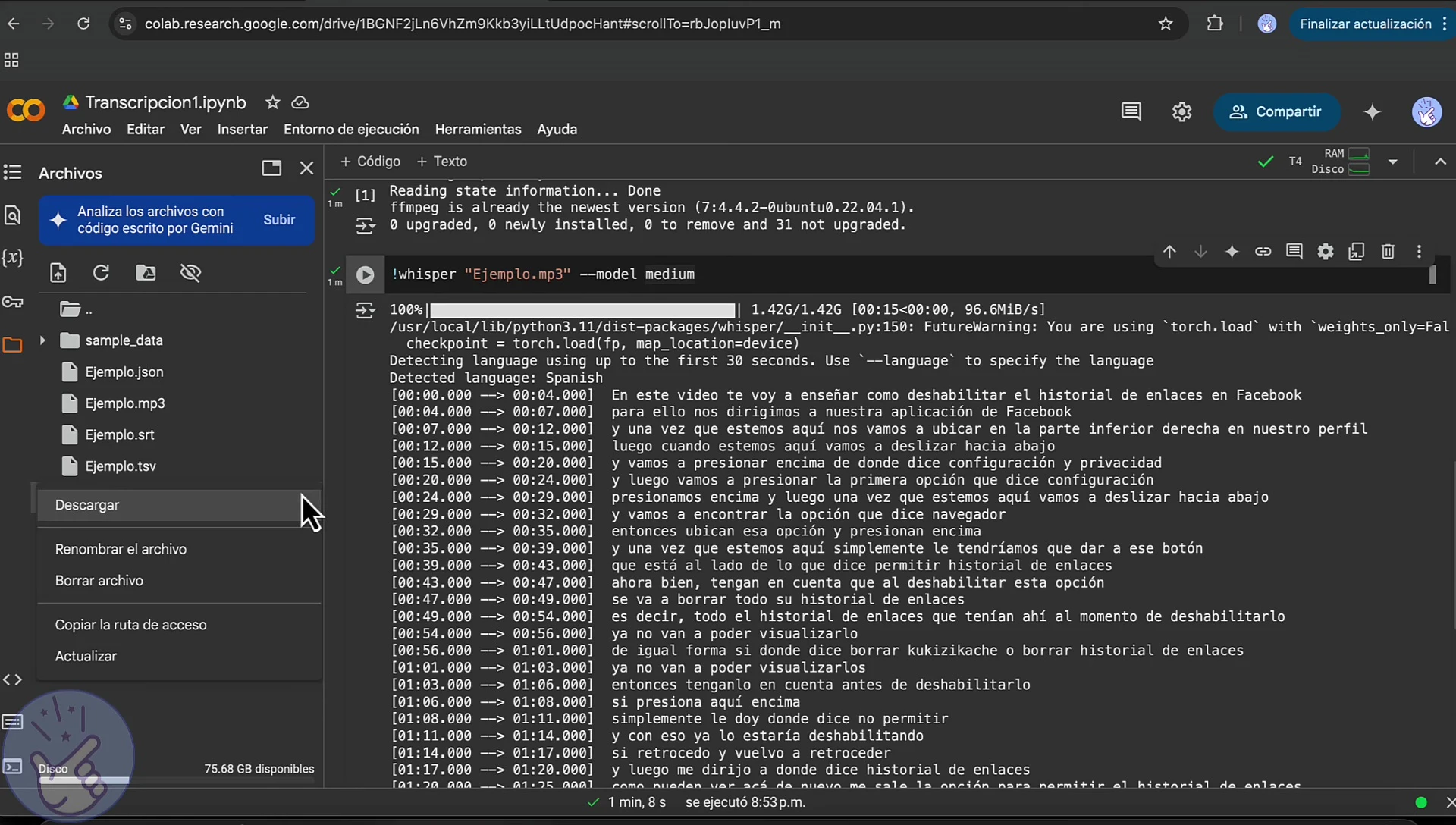Image resolution: width=1456 pixels, height=825 pixels.
Task: Select the Ejemplo.mp3 file
Action: 125,403
